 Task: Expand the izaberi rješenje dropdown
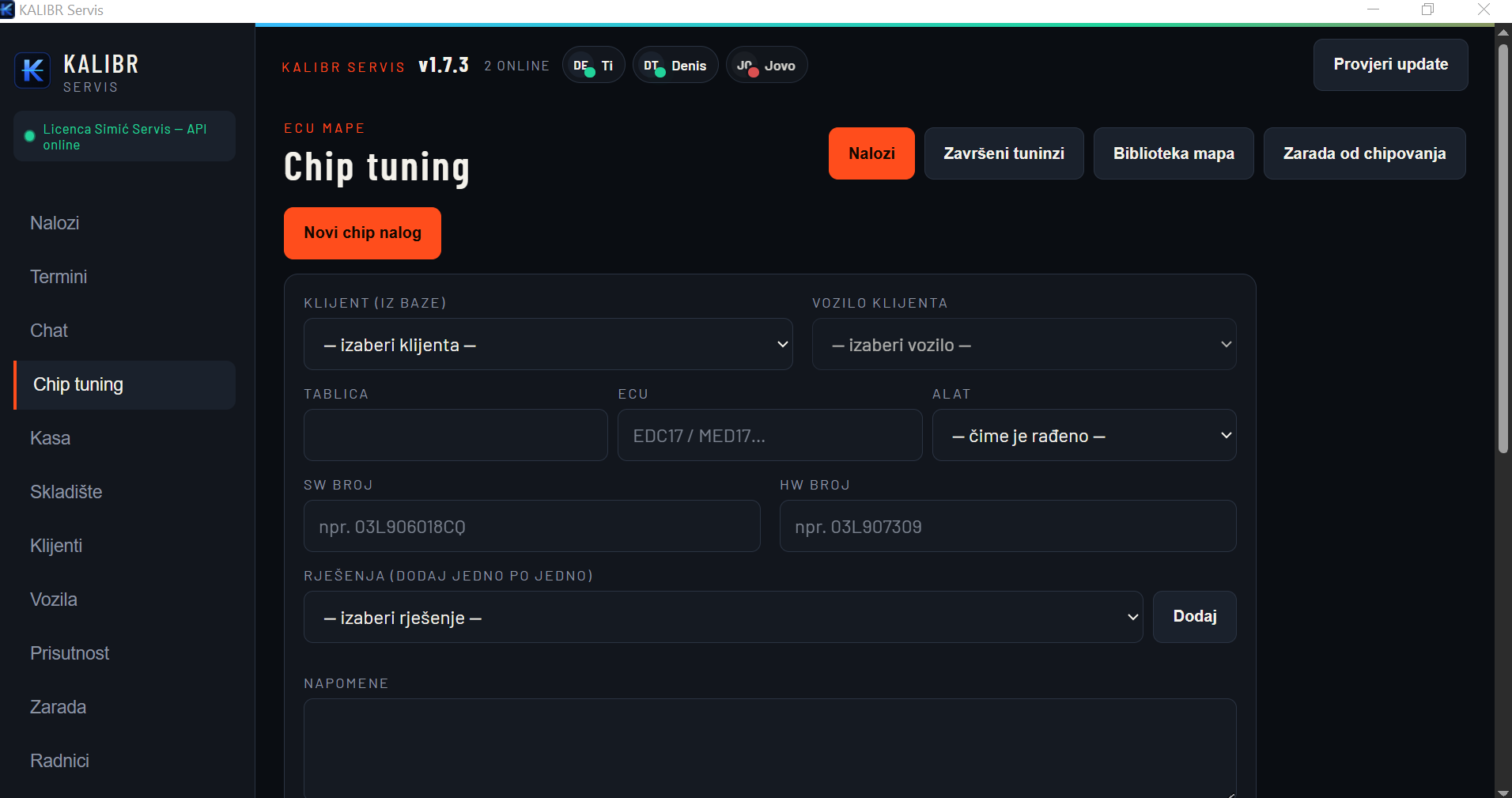tap(723, 617)
